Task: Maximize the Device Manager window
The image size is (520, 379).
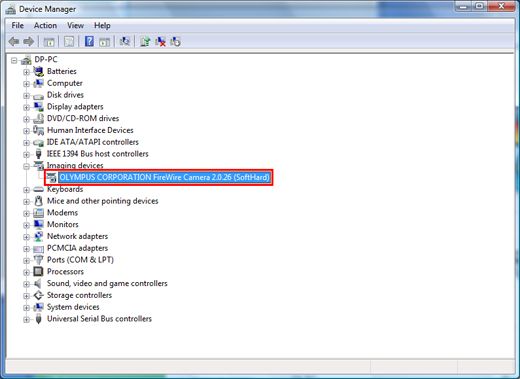Action: [x=479, y=6]
